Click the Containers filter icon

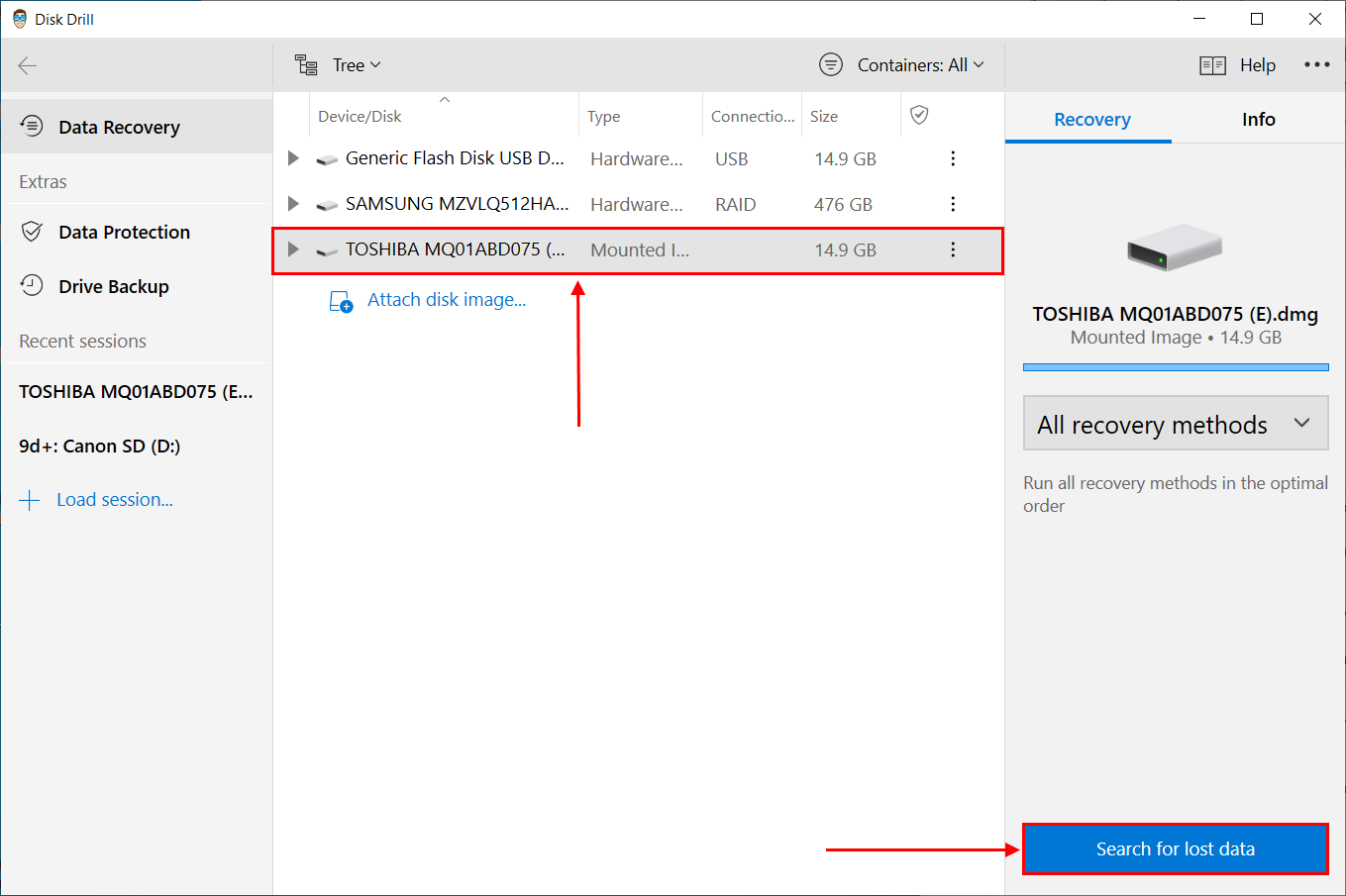831,65
